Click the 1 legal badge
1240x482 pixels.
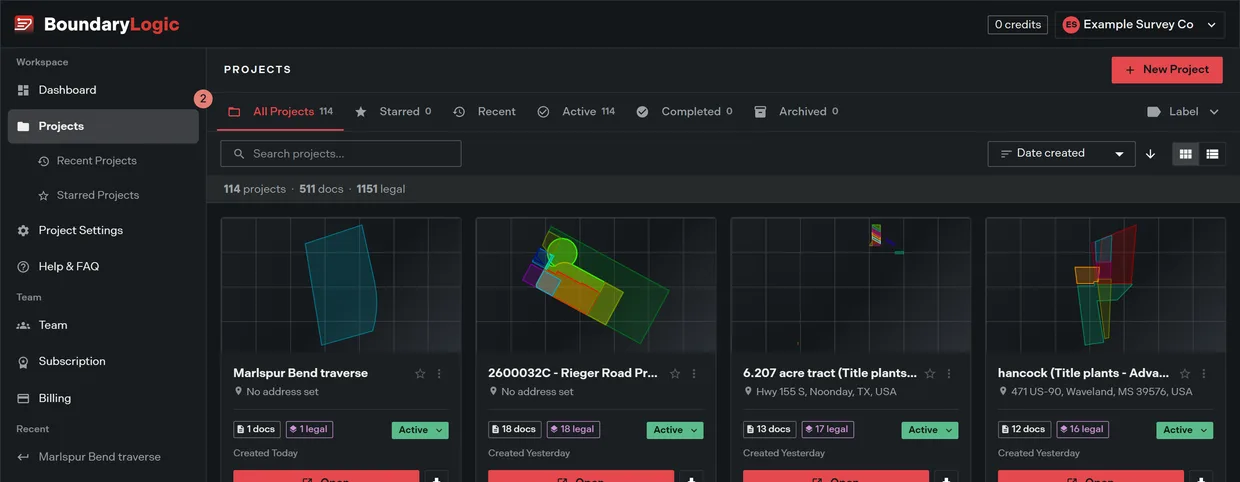coord(309,430)
